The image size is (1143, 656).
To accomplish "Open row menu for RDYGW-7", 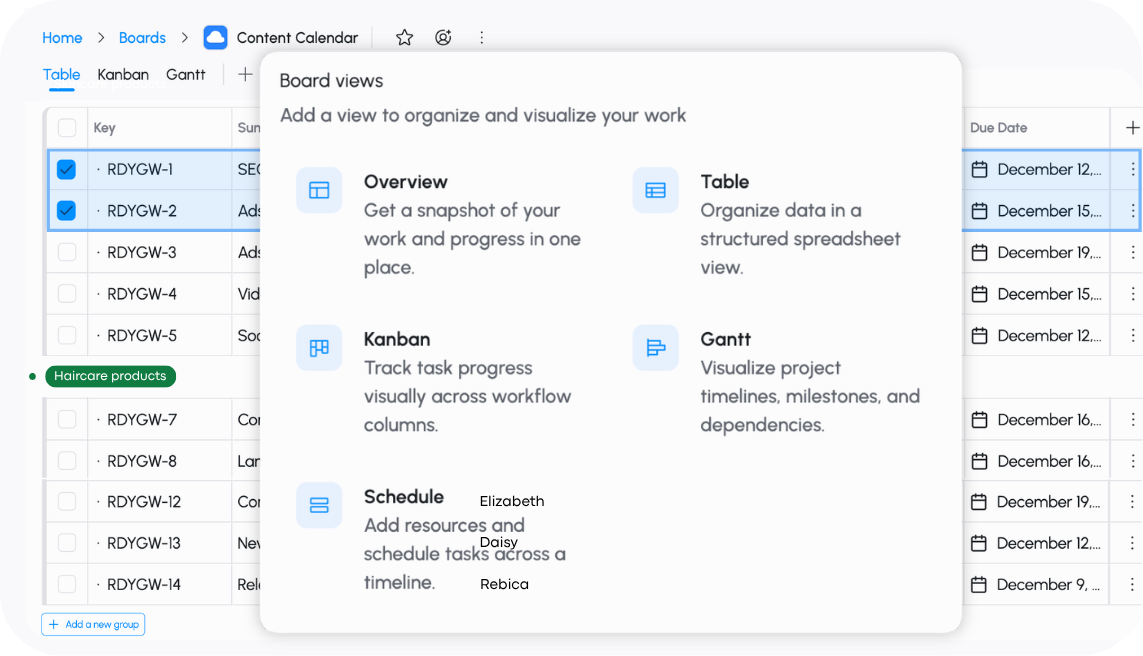I will point(1132,419).
